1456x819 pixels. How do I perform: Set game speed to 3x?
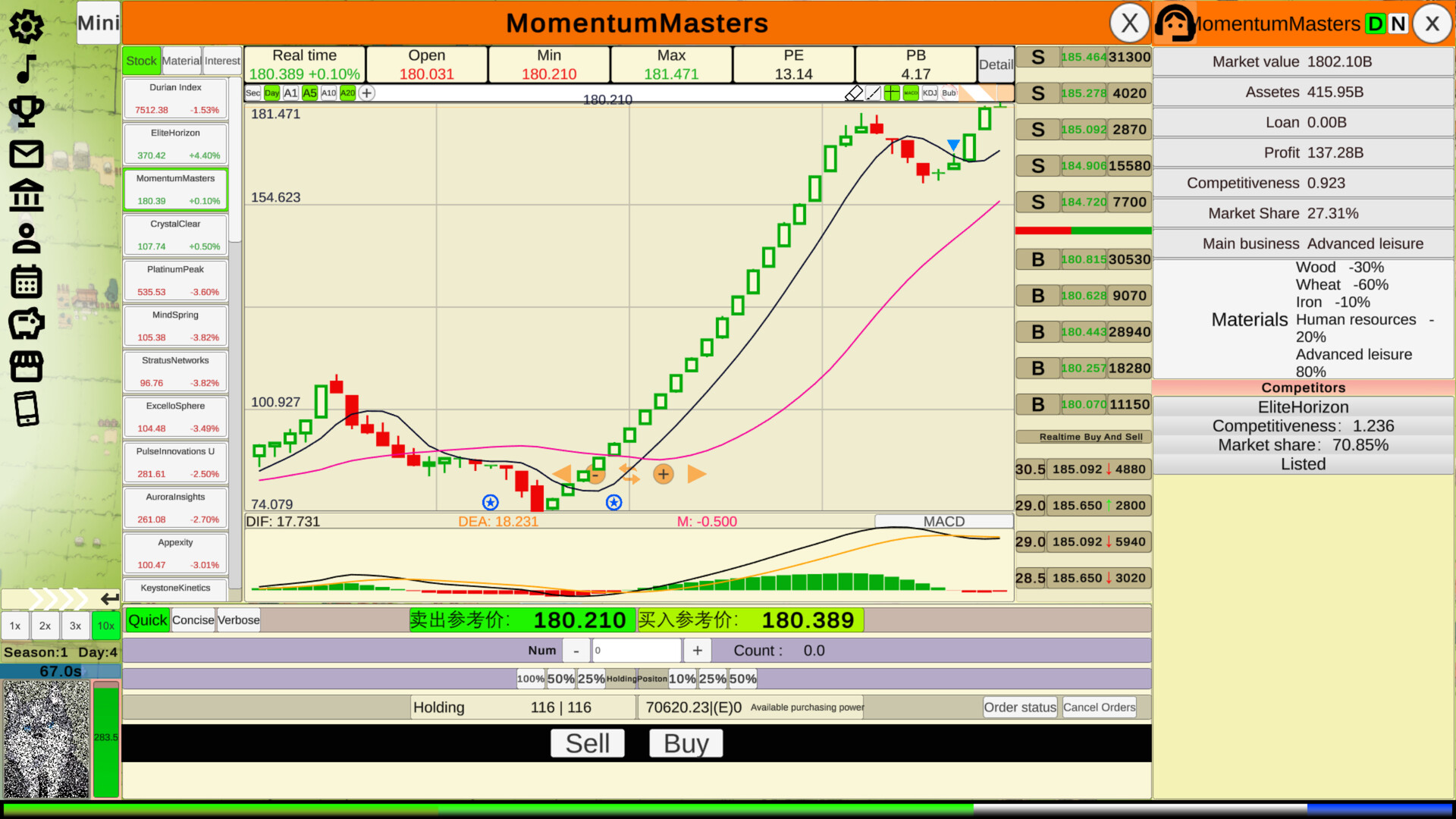click(75, 626)
